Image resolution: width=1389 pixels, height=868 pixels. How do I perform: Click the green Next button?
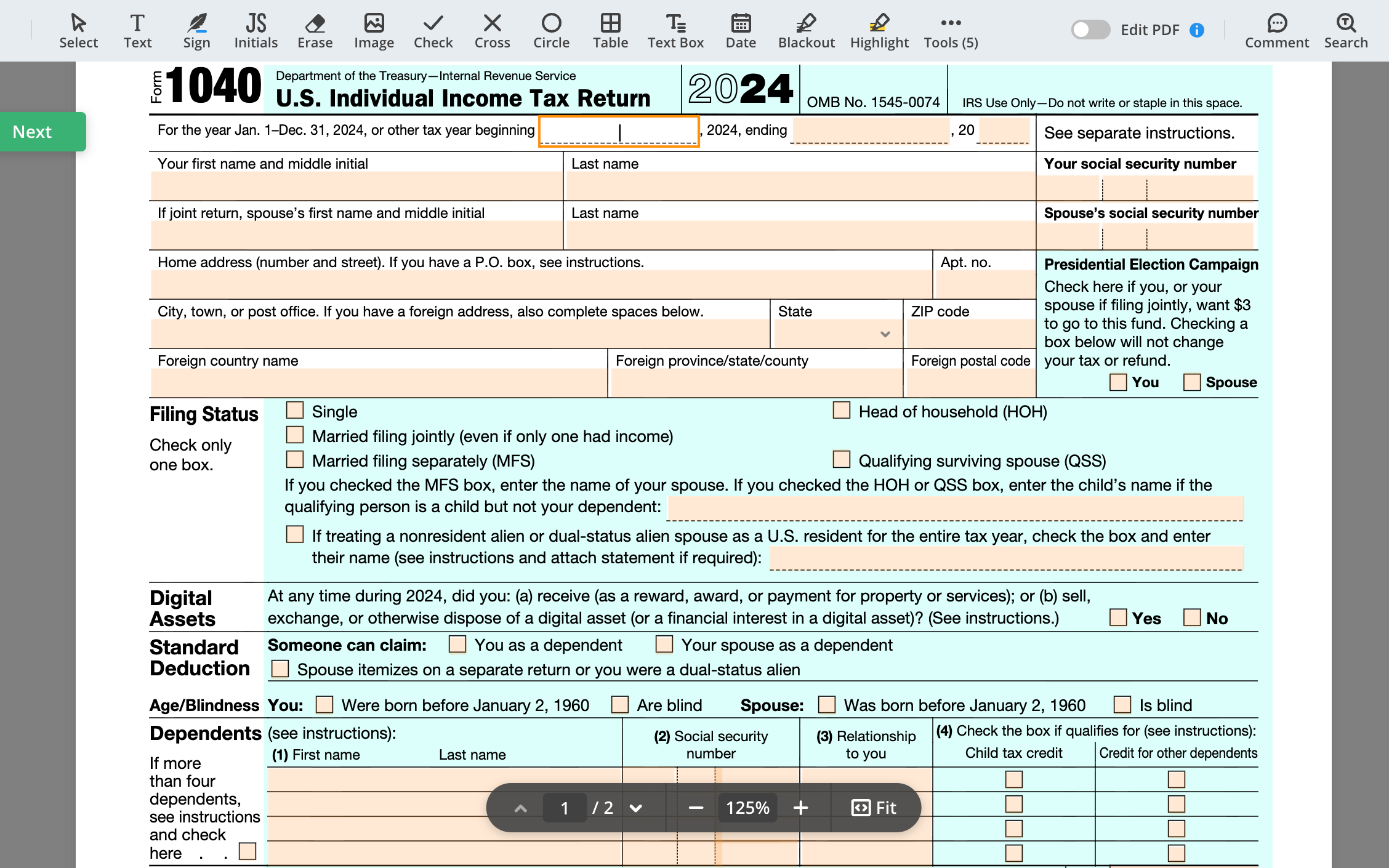point(42,131)
